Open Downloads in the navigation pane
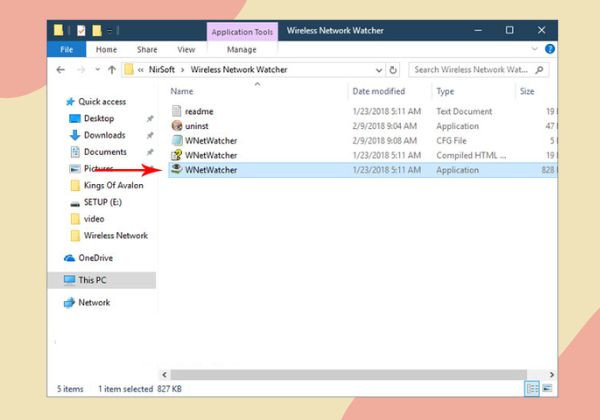Screen dimensions: 600x420 coord(104,135)
